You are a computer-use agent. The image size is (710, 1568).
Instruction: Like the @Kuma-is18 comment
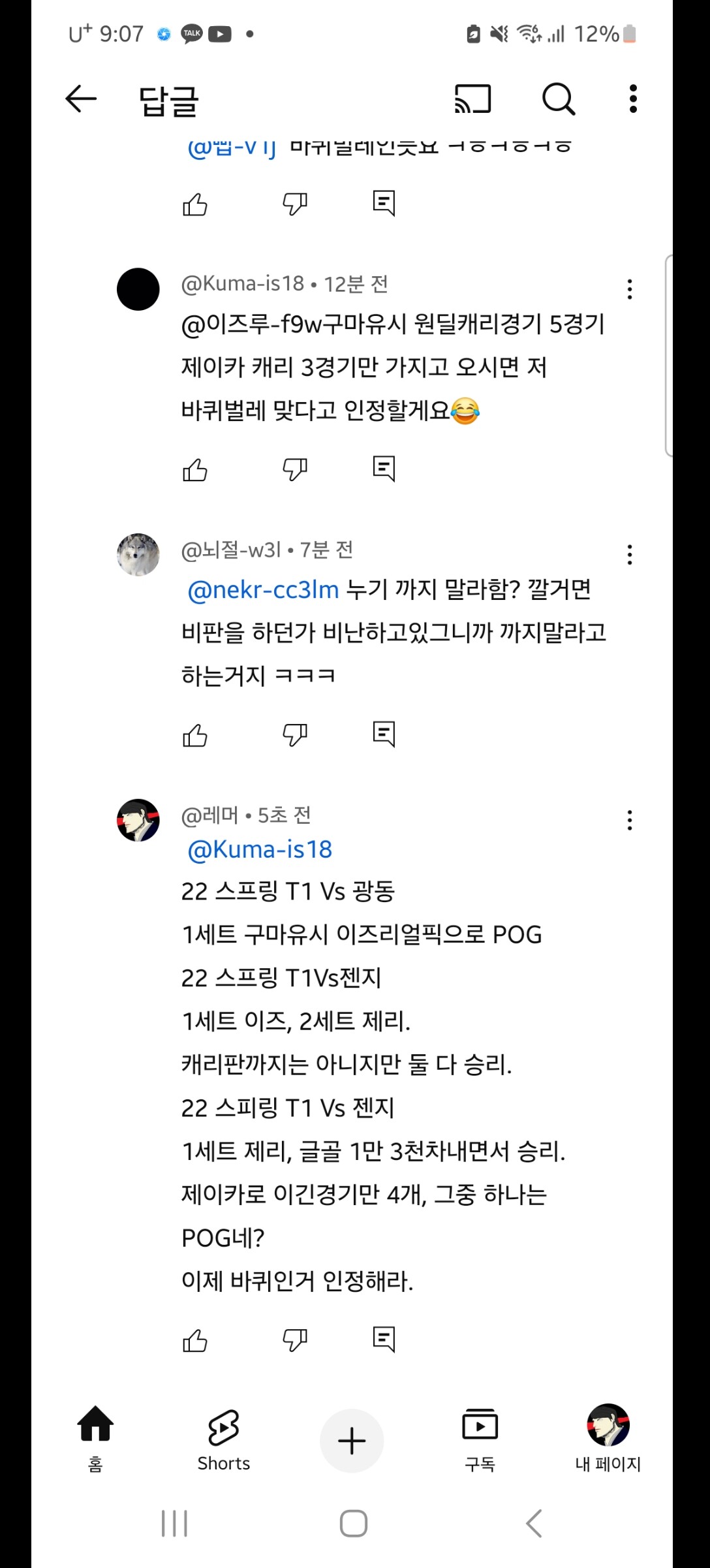coord(194,469)
